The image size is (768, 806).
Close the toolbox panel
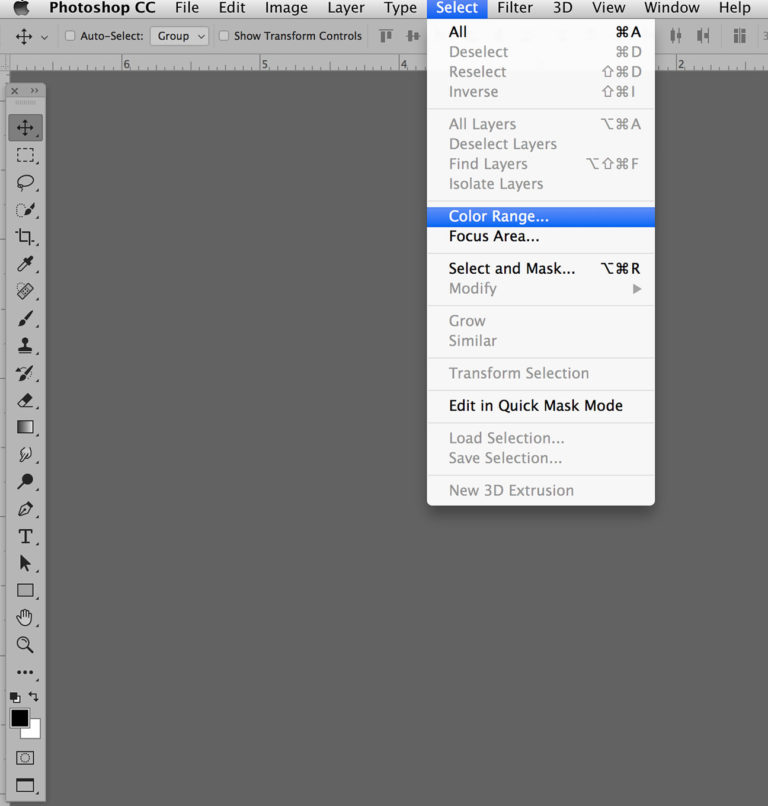(14, 91)
